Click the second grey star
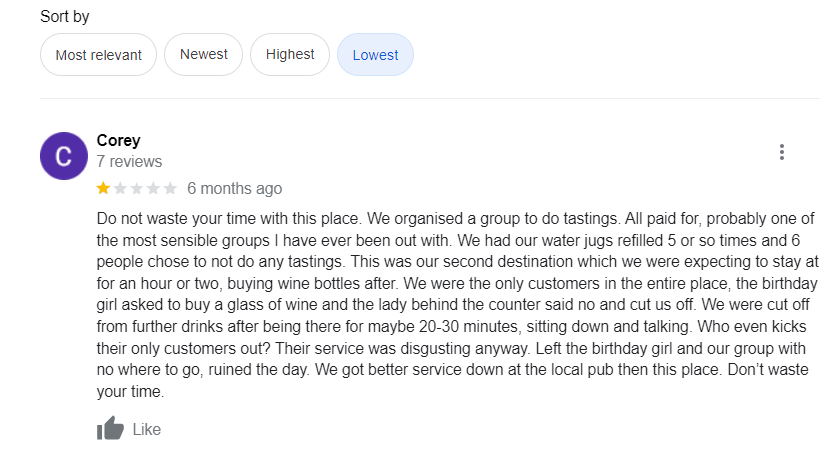 pyautogui.click(x=120, y=188)
